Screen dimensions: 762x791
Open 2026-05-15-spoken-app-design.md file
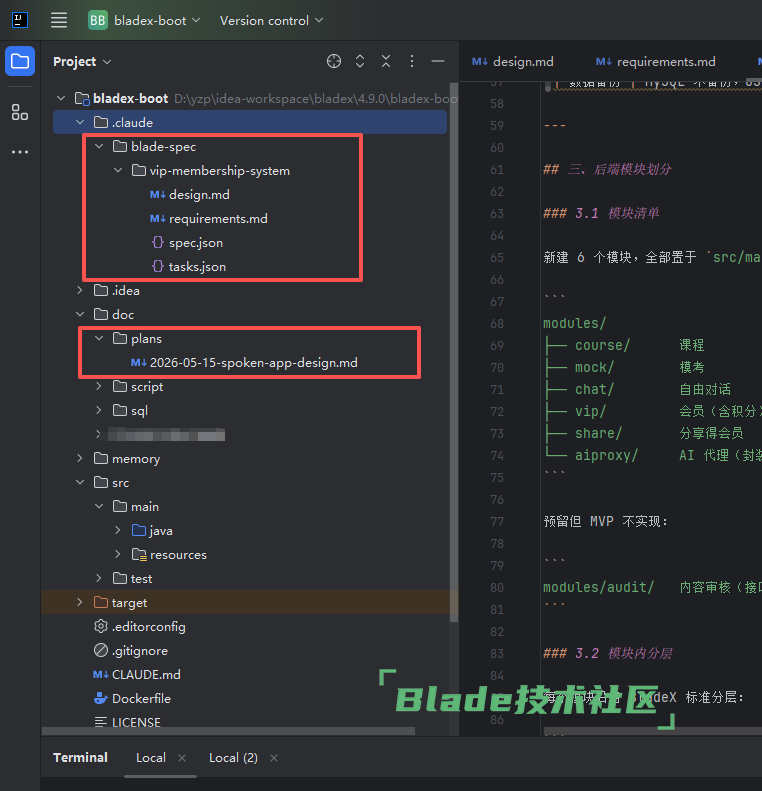[x=254, y=362]
